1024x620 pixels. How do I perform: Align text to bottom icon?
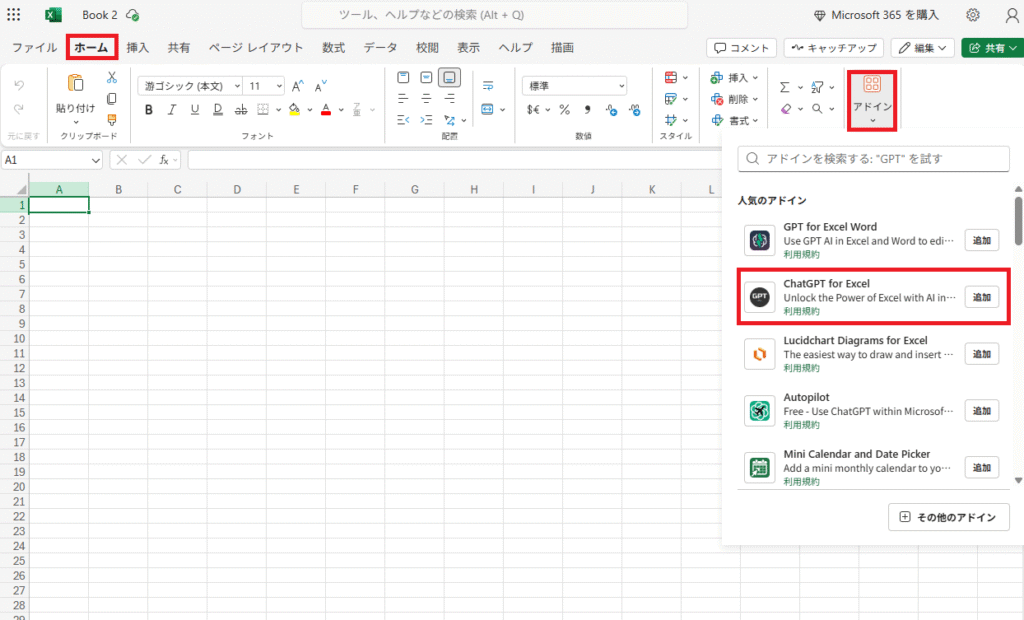point(449,78)
